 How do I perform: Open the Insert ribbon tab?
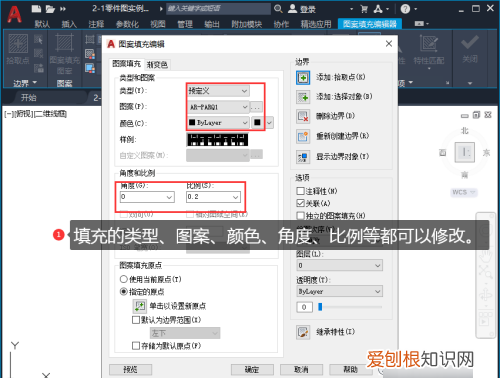69,24
